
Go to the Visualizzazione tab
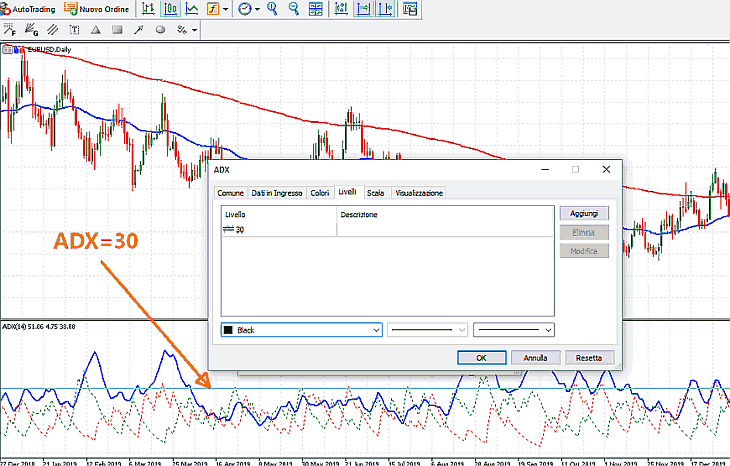pyautogui.click(x=419, y=192)
